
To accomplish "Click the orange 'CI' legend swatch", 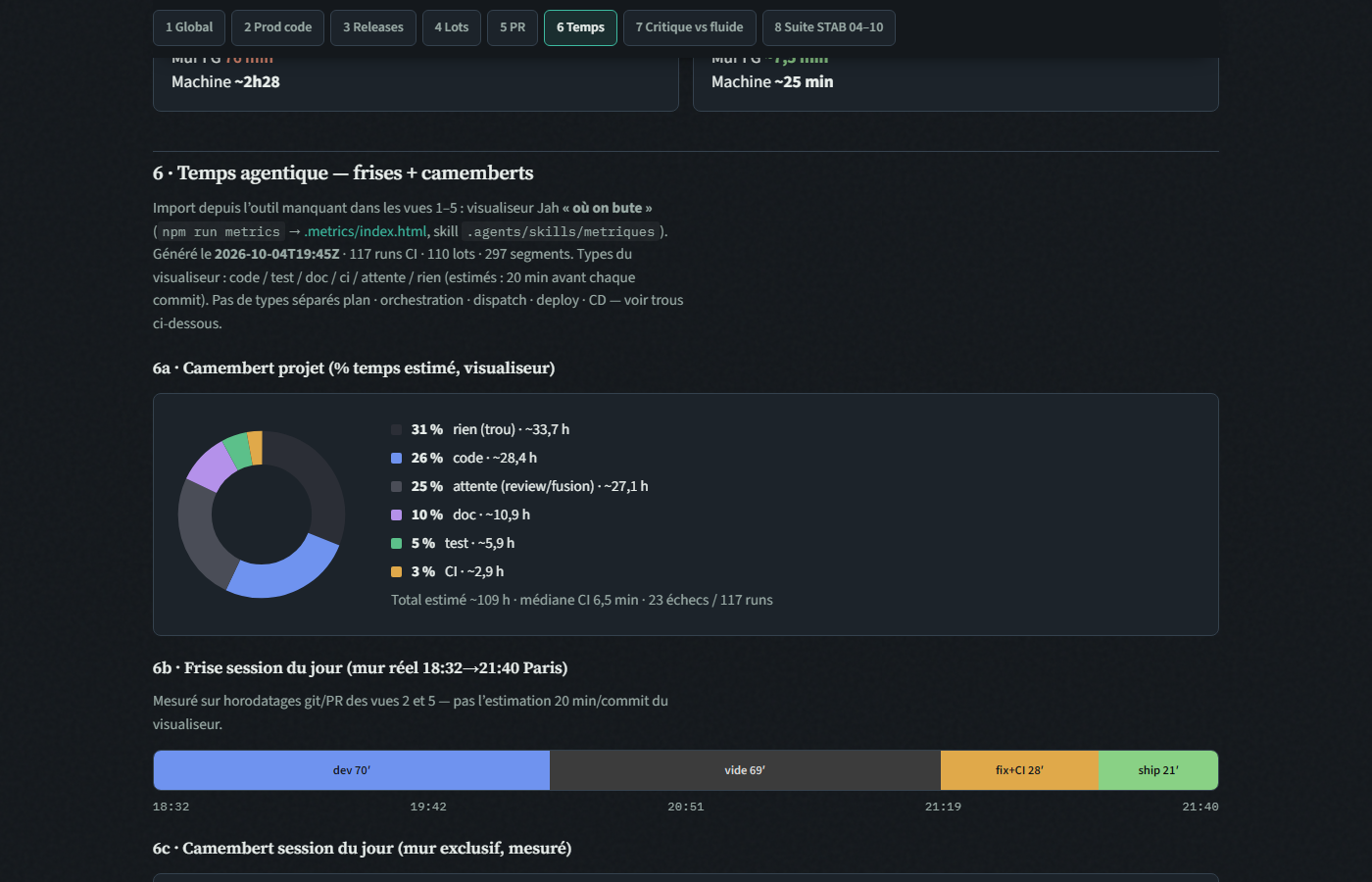I will (396, 571).
